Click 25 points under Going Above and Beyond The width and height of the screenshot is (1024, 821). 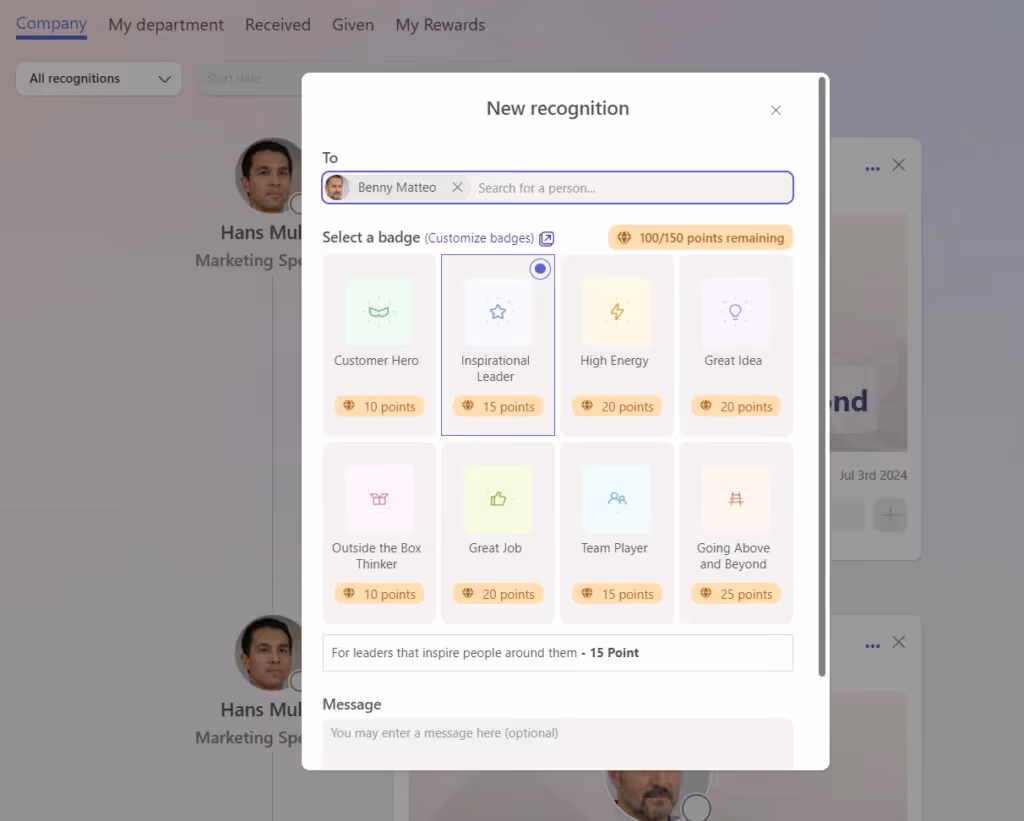(x=736, y=594)
